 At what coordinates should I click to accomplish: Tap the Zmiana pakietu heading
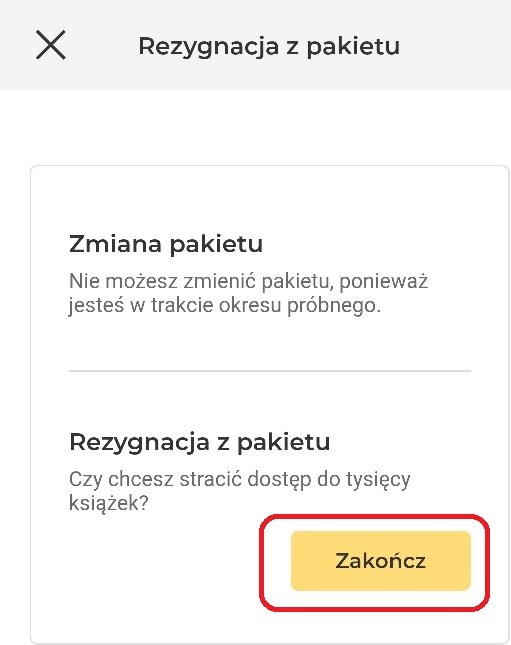pyautogui.click(x=166, y=244)
